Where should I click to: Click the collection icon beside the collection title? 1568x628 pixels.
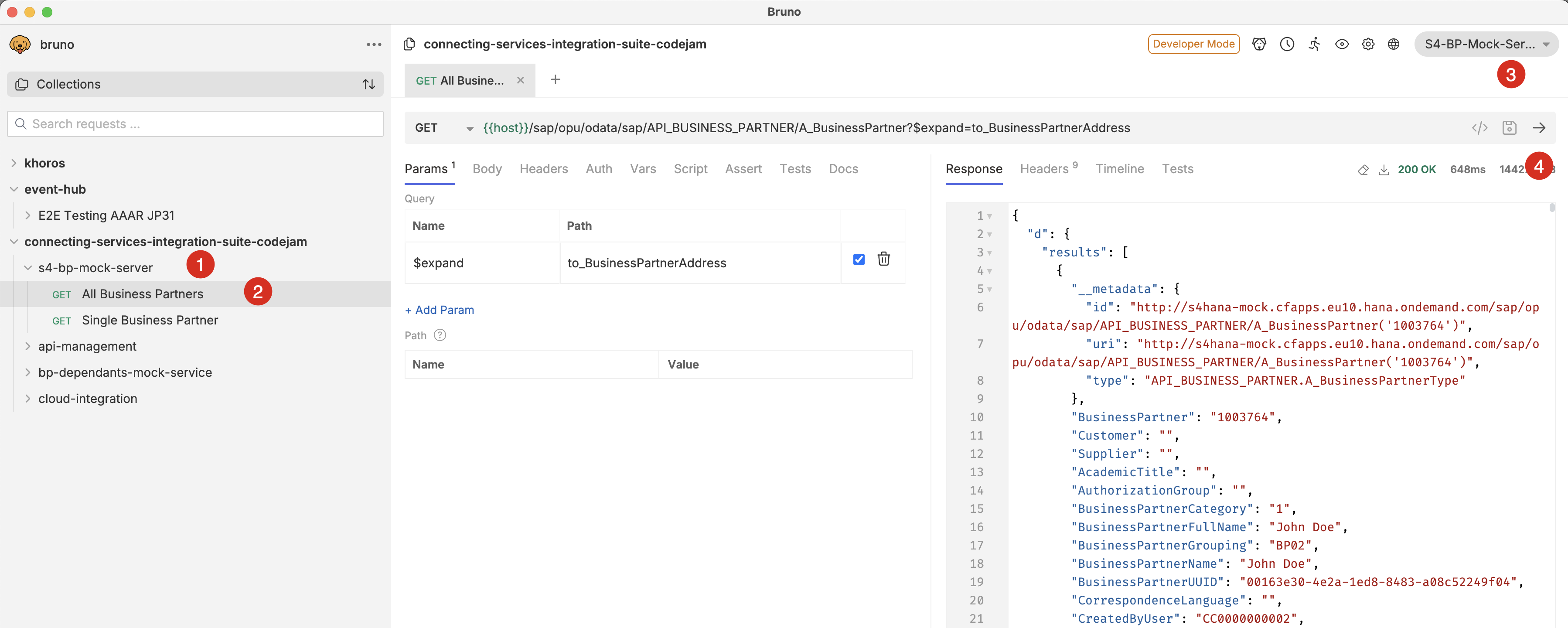point(409,44)
